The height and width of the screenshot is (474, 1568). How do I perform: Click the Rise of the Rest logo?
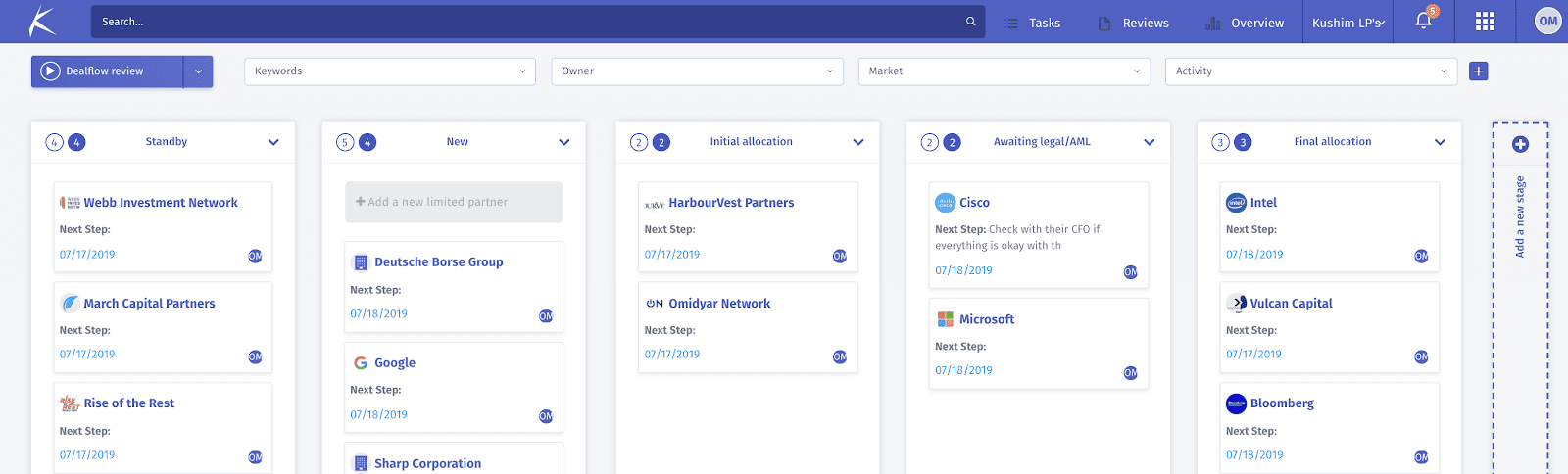[70, 403]
